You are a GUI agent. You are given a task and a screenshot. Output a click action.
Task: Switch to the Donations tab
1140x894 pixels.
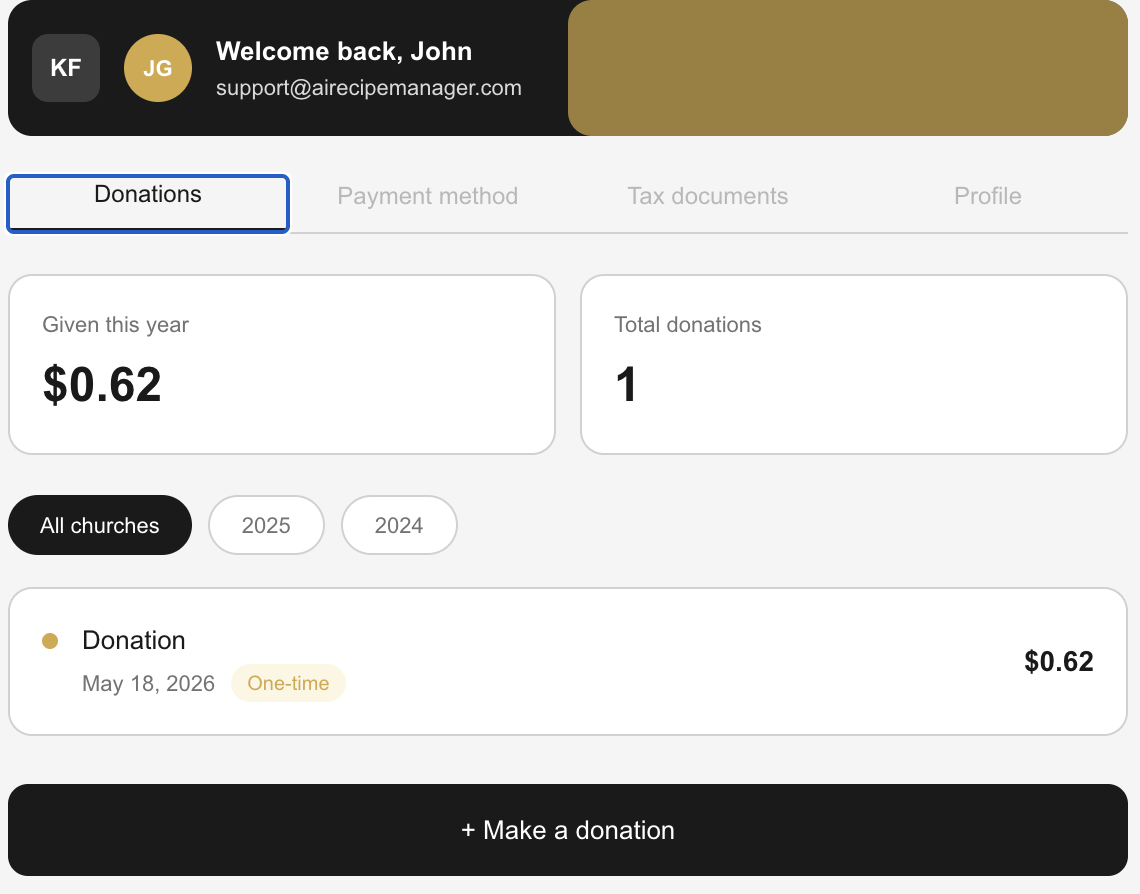point(148,204)
